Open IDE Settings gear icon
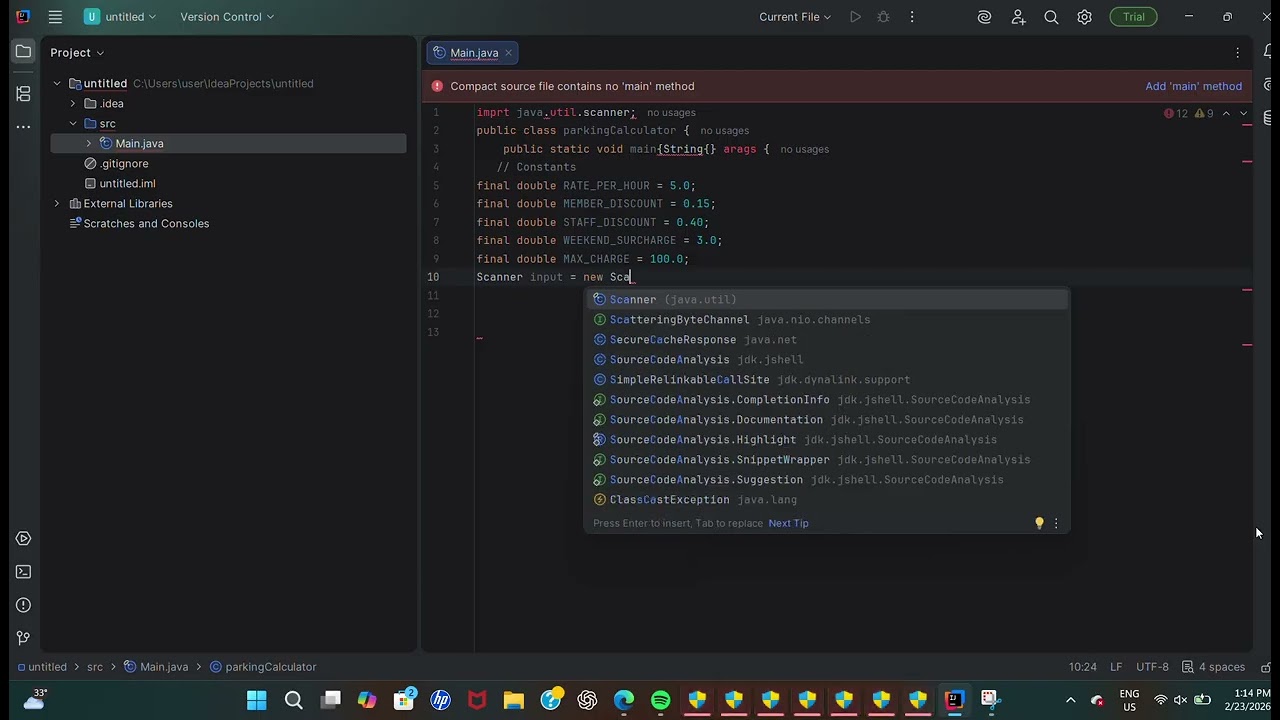 pos(1084,17)
